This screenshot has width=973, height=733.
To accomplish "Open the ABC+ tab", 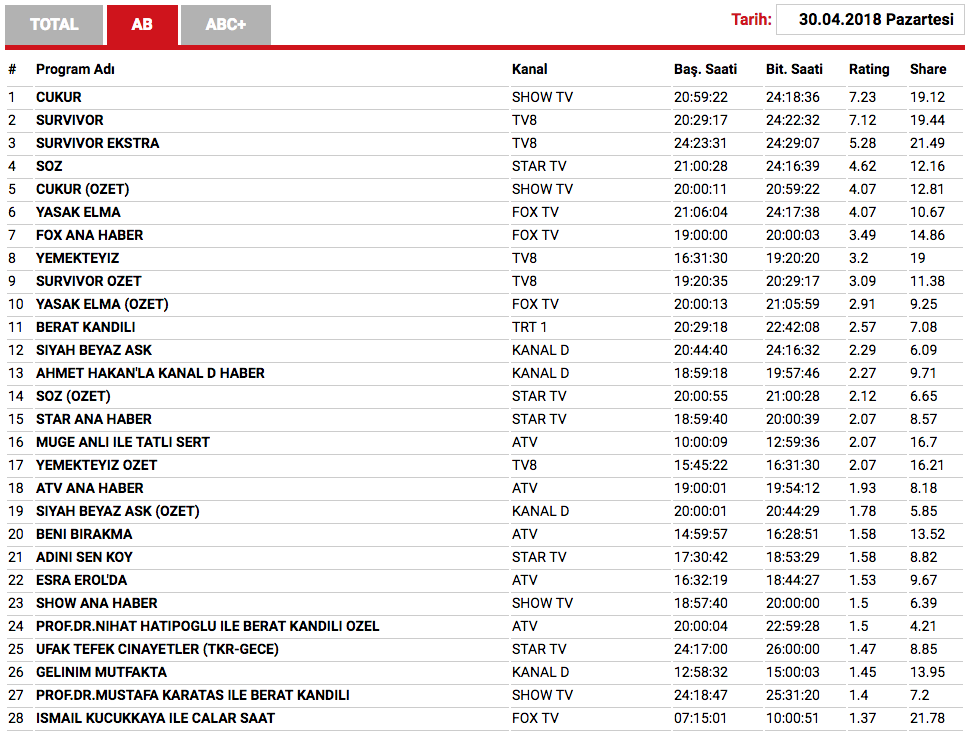I will click(x=226, y=25).
